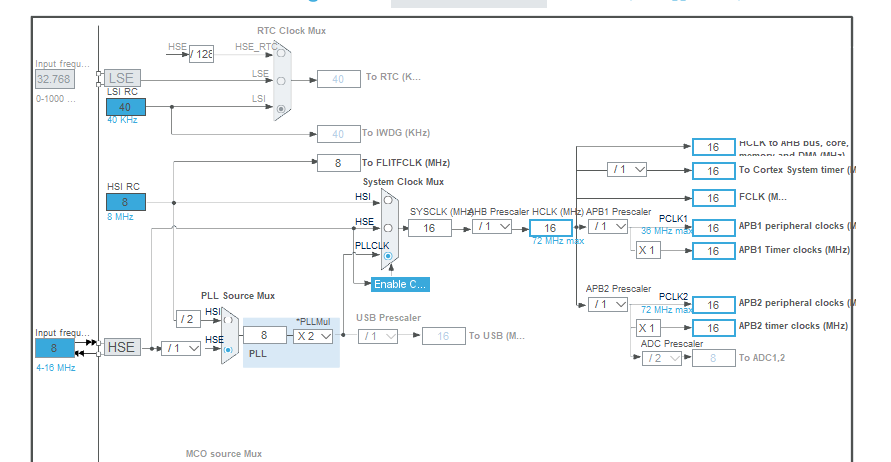891x462 pixels.
Task: Click the HCLK (MHz) value field
Action: click(x=551, y=228)
